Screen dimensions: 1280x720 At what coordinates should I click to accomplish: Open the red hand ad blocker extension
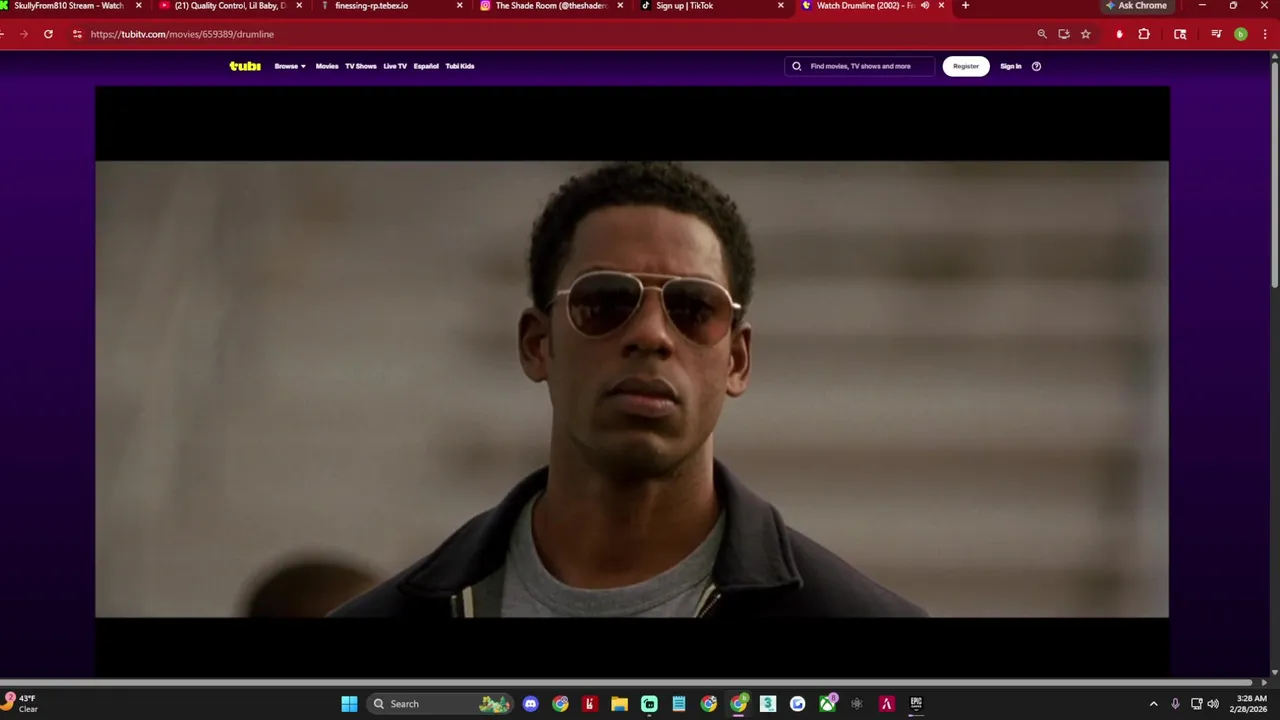click(x=1119, y=34)
